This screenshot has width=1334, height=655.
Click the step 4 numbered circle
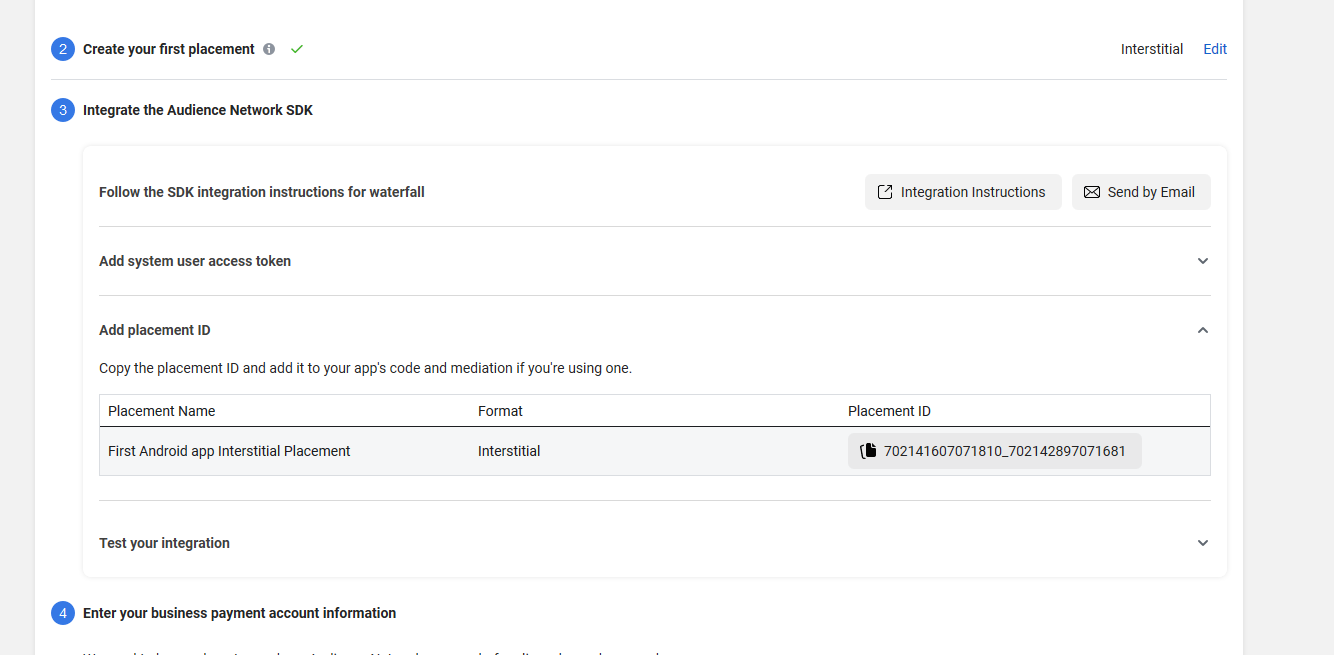click(x=62, y=612)
